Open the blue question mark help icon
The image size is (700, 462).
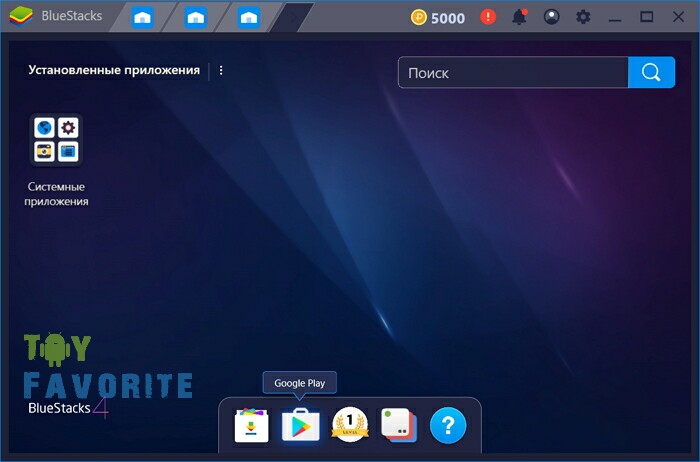[x=448, y=425]
